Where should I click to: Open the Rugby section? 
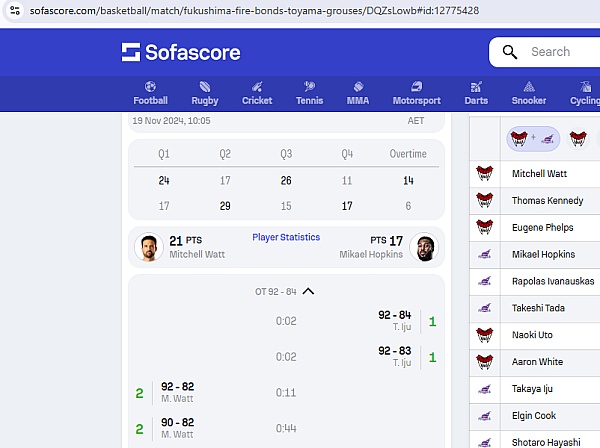point(205,93)
